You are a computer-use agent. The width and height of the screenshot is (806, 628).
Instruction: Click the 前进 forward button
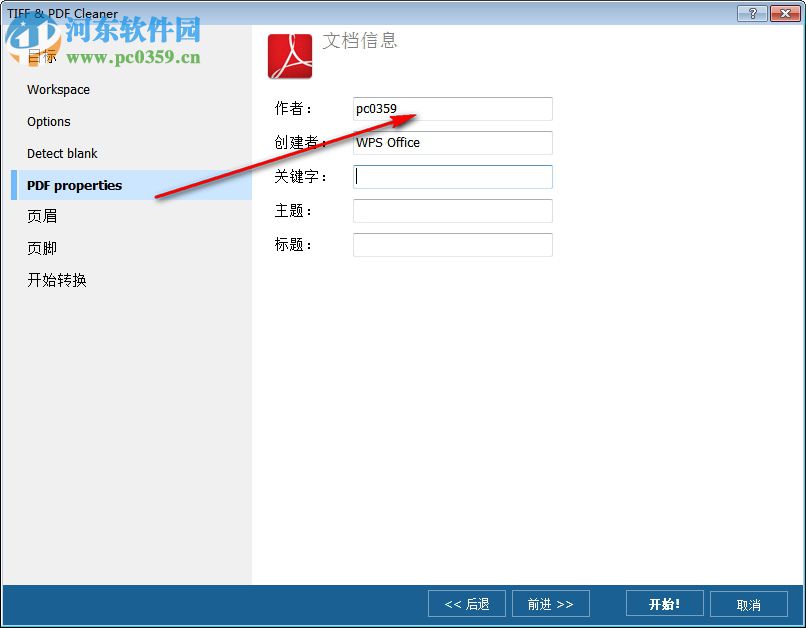tap(551, 603)
